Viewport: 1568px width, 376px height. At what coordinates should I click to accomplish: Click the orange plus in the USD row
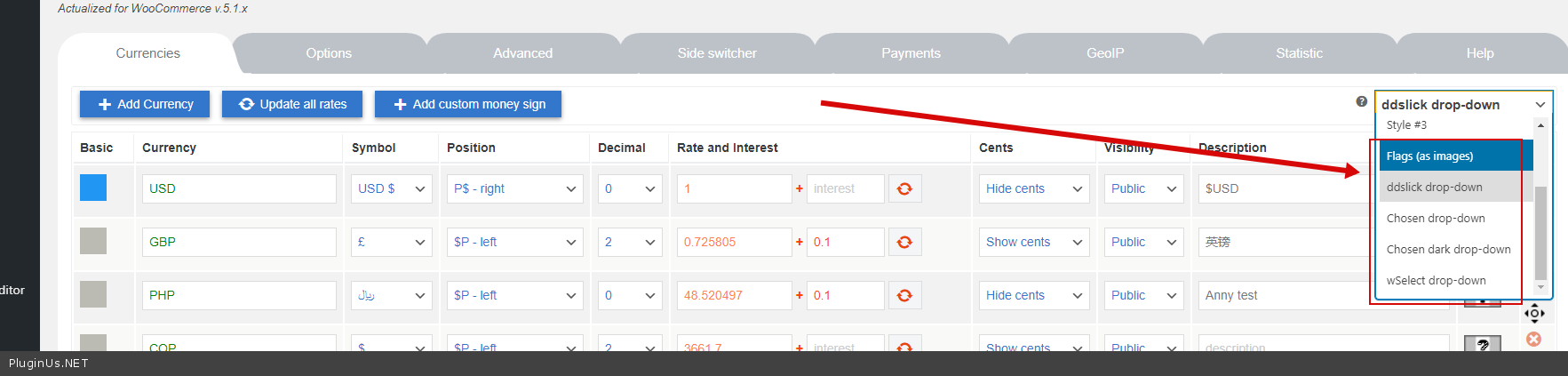[x=800, y=188]
